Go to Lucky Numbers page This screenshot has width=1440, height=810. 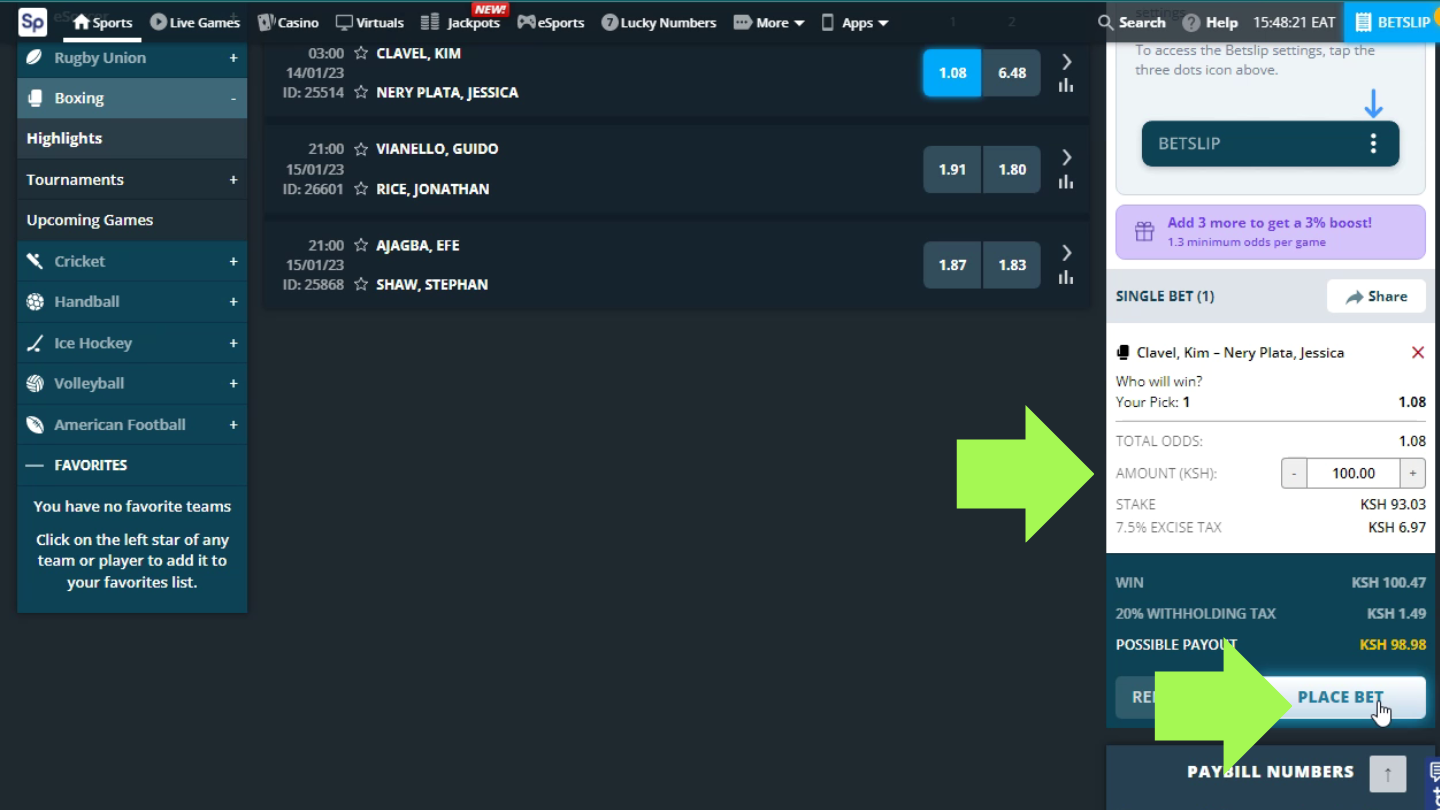click(x=659, y=22)
